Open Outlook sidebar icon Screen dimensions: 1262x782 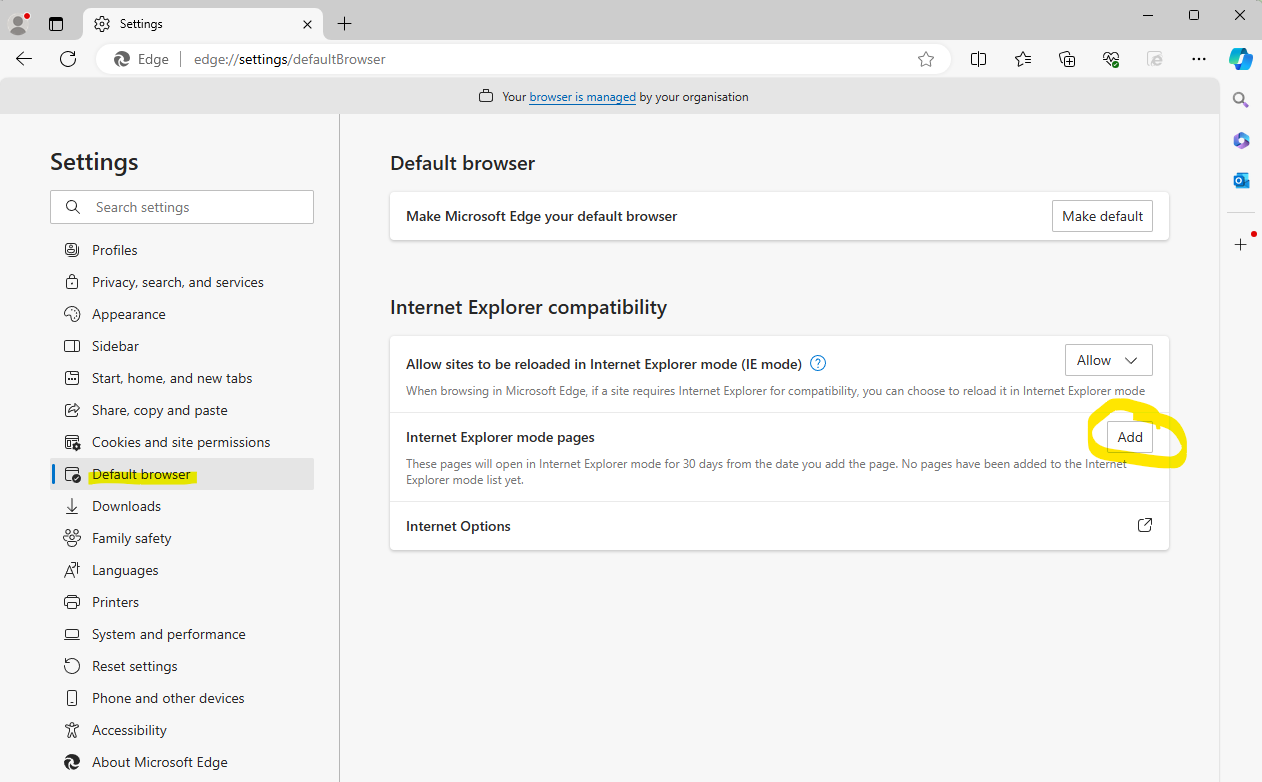pyautogui.click(x=1241, y=180)
